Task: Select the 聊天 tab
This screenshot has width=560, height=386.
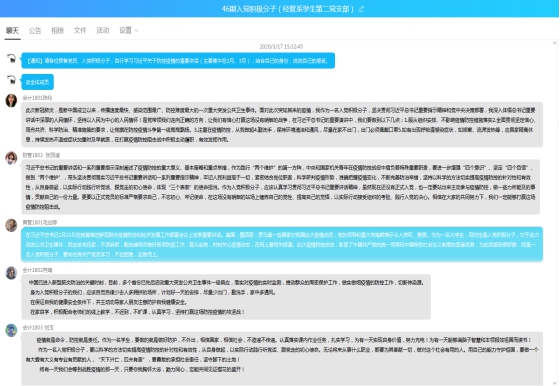Action: (x=12, y=31)
